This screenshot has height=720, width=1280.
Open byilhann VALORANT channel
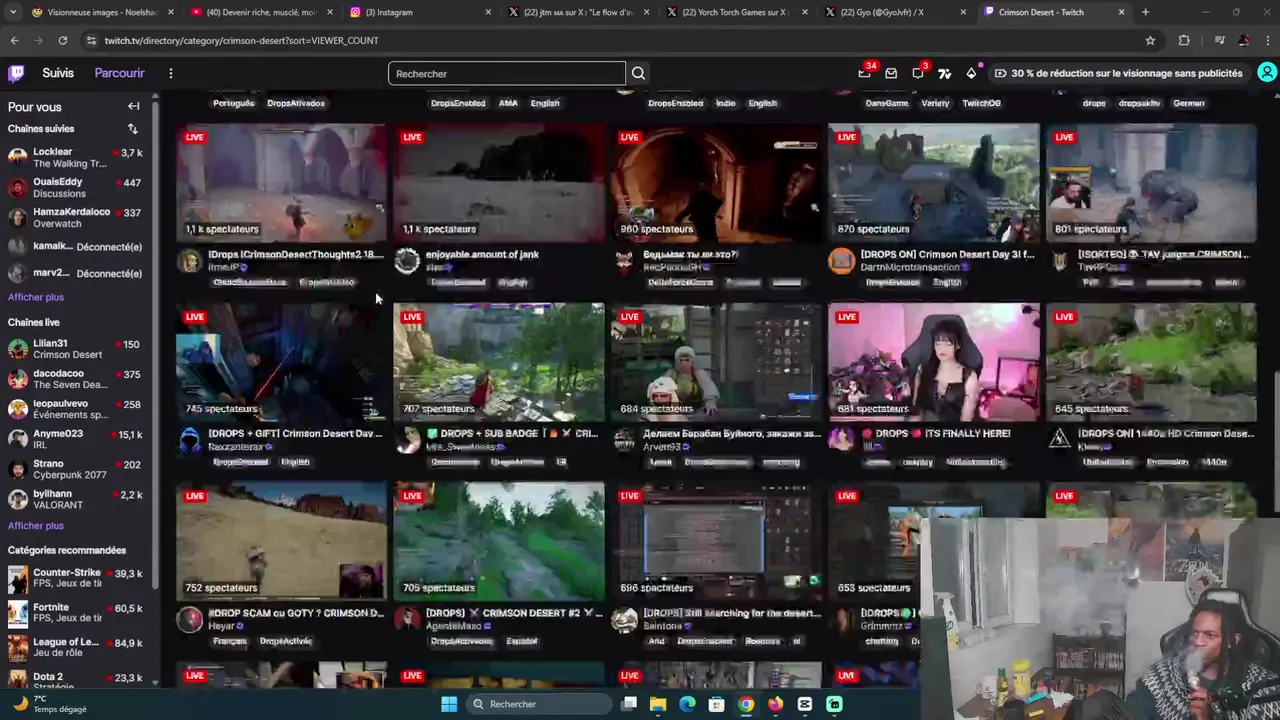(76, 499)
